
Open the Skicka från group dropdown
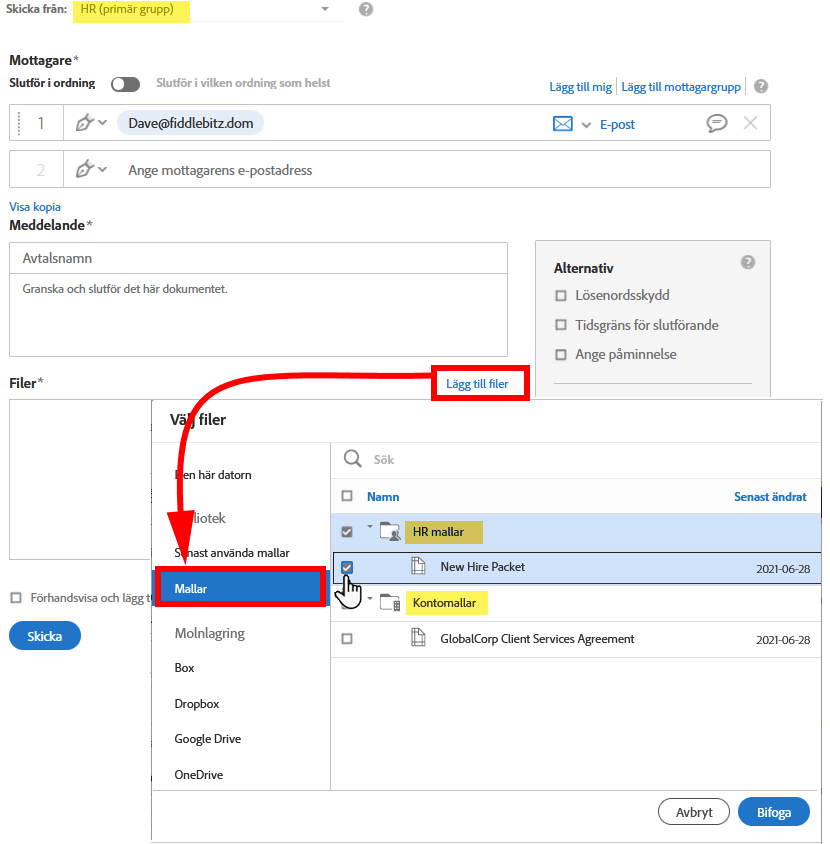[x=324, y=9]
